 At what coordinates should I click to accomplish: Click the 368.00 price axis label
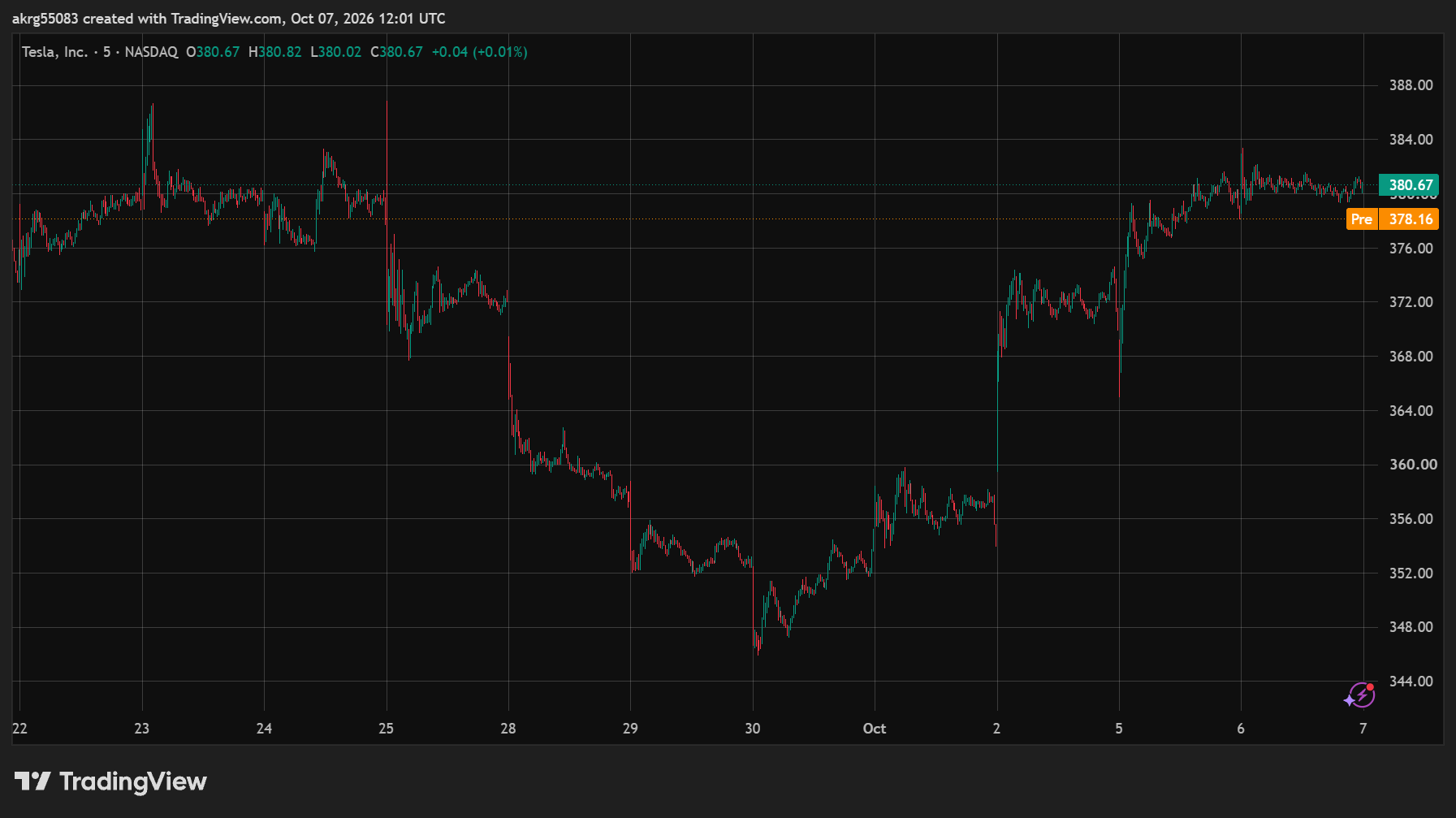[x=1411, y=357]
